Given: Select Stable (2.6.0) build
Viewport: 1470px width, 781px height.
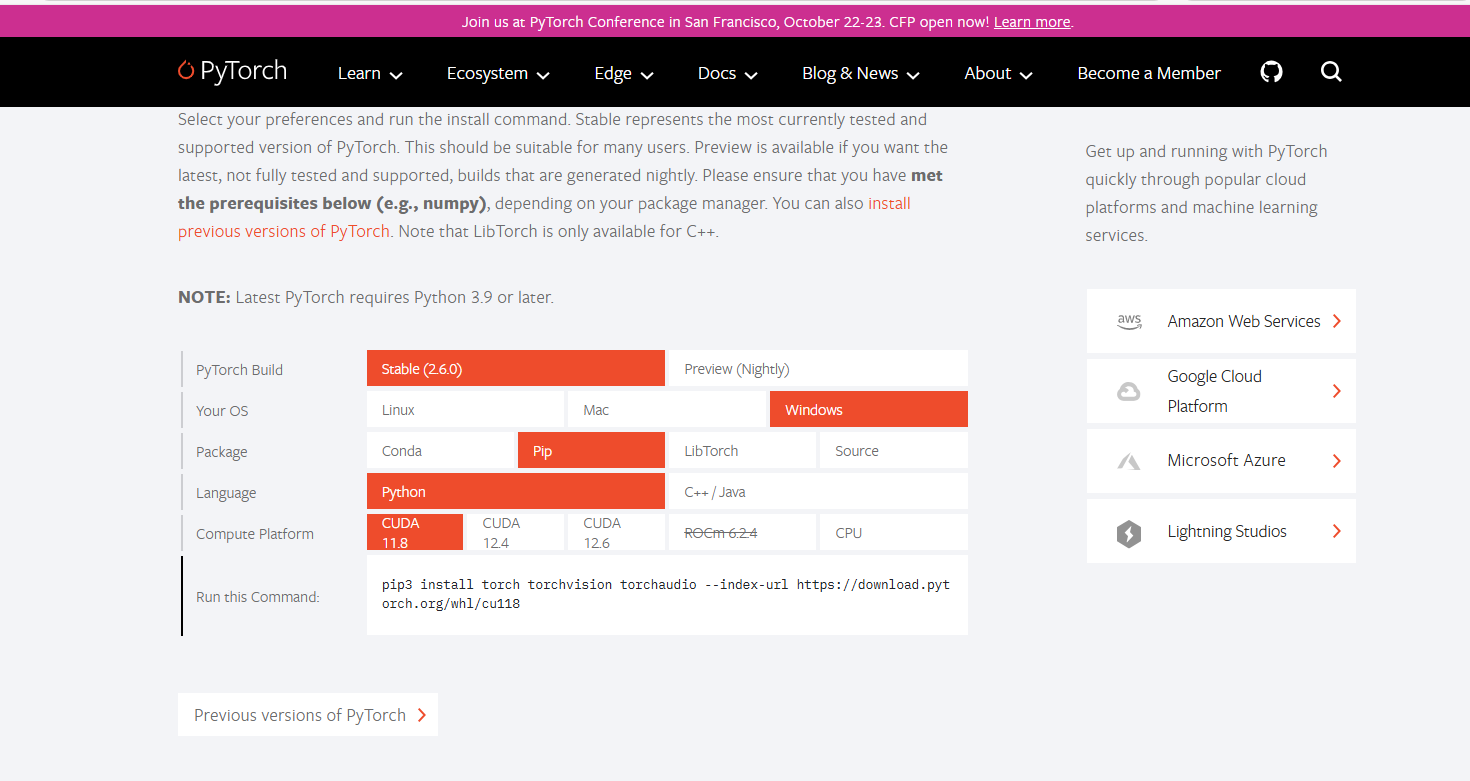Looking at the screenshot, I should pos(516,368).
